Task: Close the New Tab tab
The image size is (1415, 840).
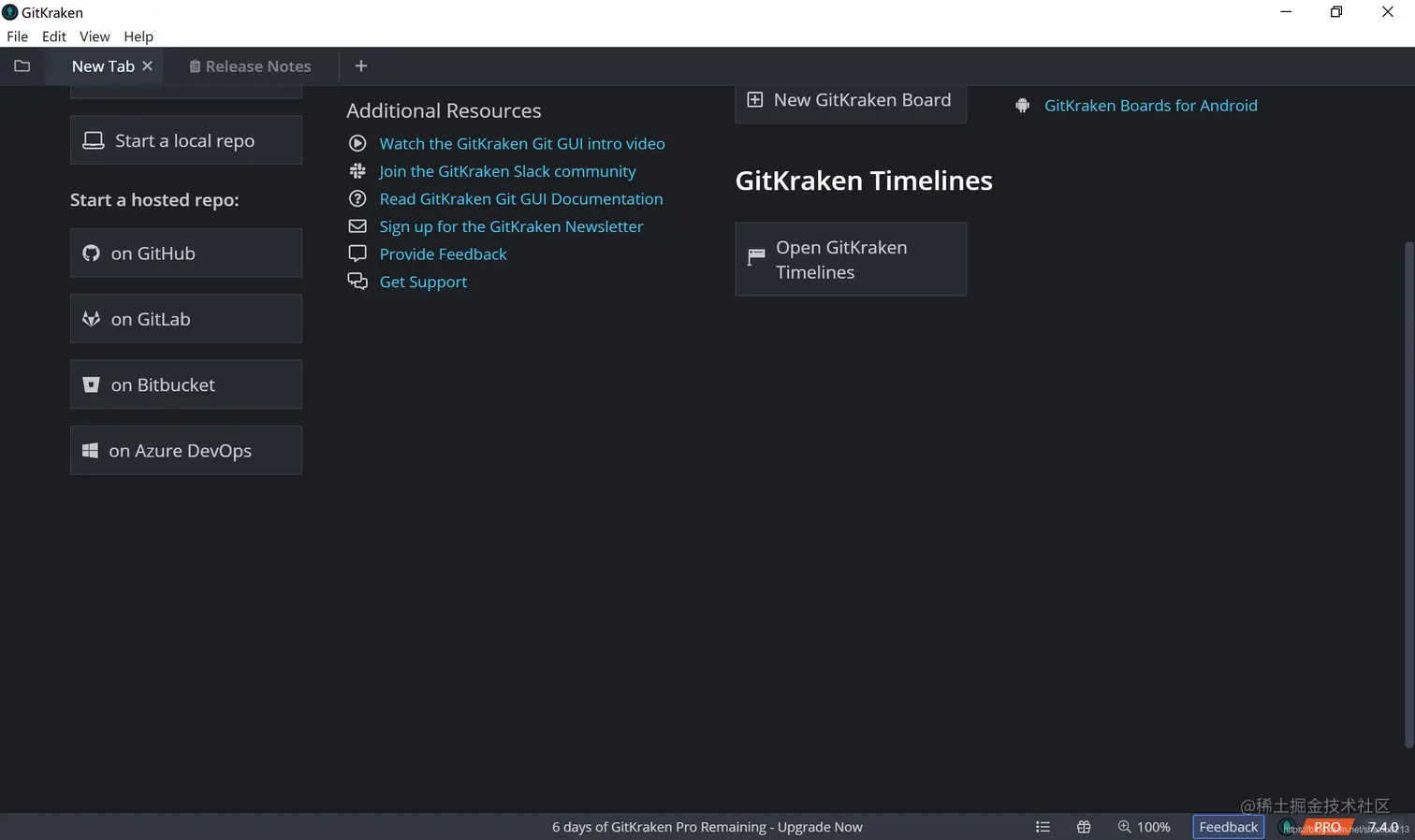Action: (x=147, y=66)
